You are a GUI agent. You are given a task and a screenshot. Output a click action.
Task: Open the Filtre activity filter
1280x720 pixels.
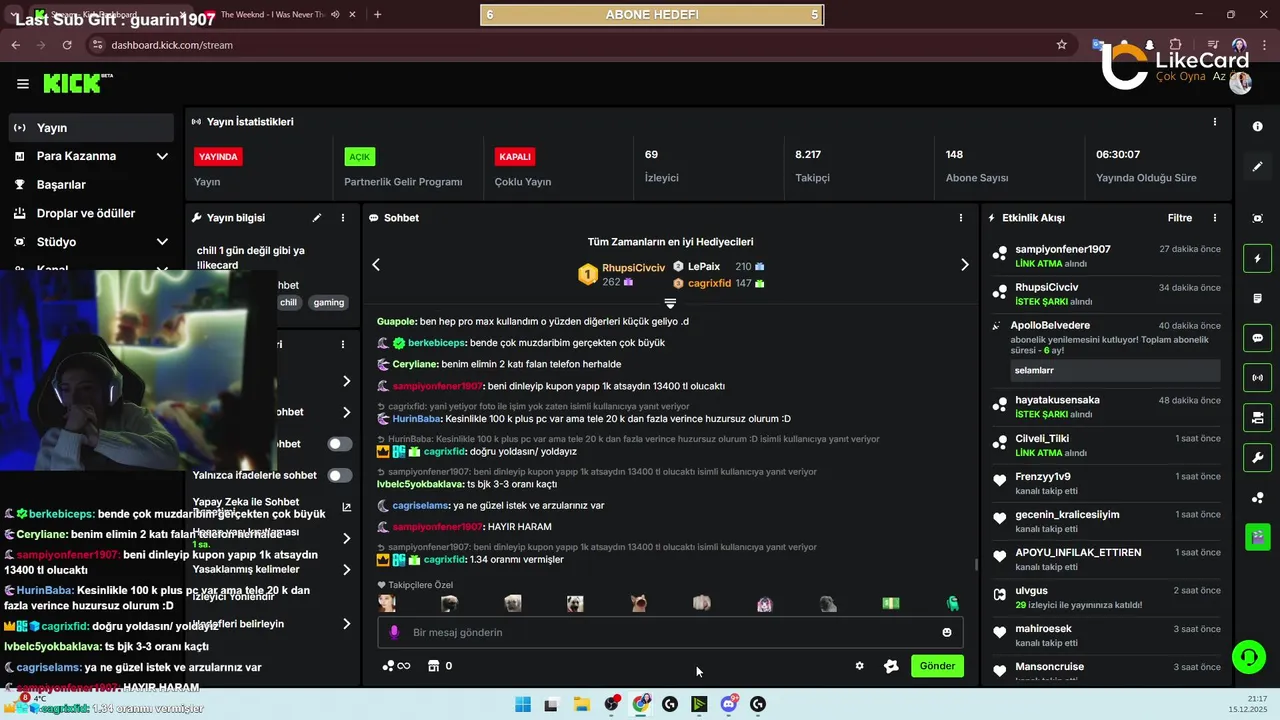[1180, 217]
